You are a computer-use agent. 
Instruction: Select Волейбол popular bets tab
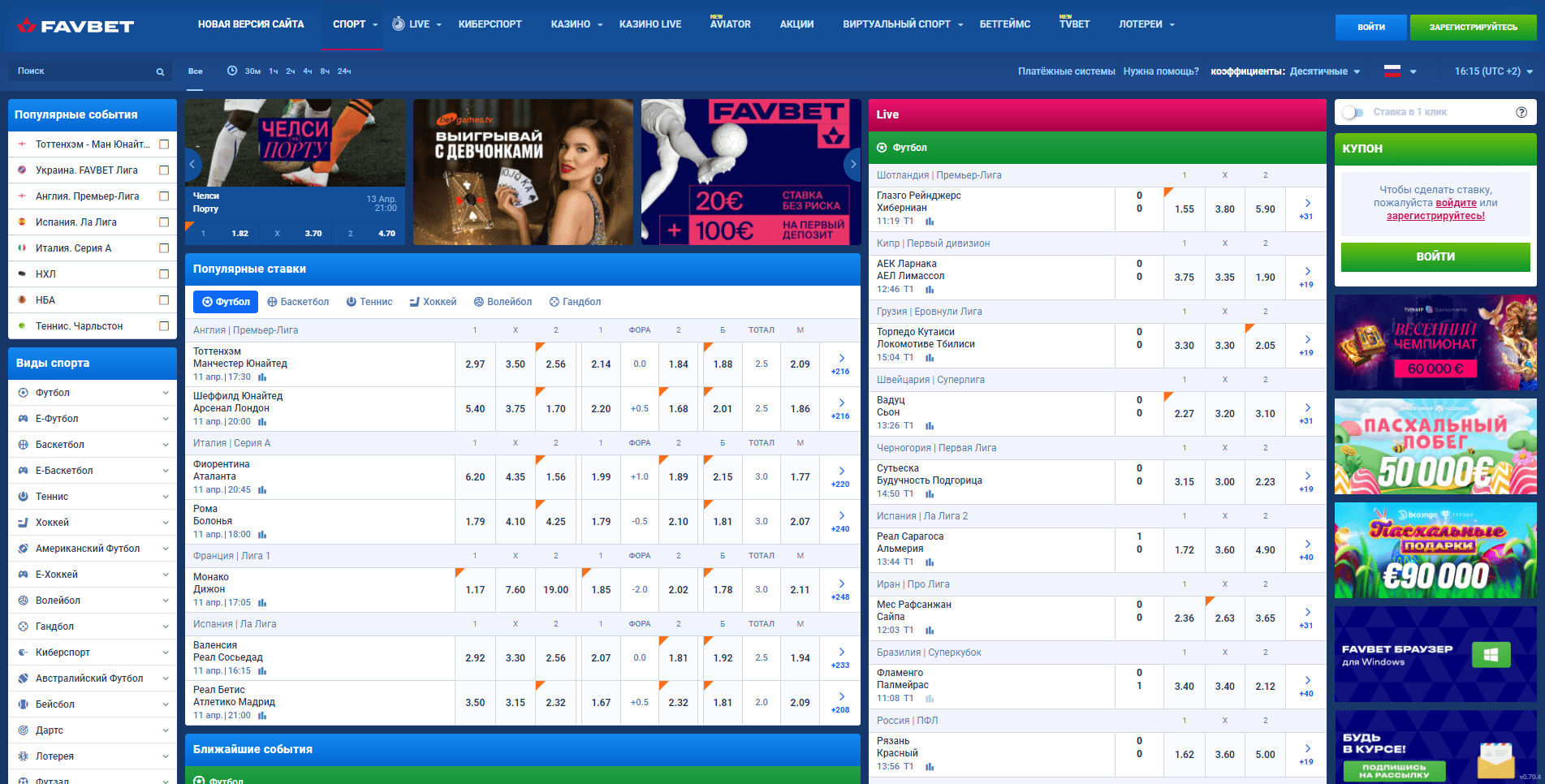point(503,302)
